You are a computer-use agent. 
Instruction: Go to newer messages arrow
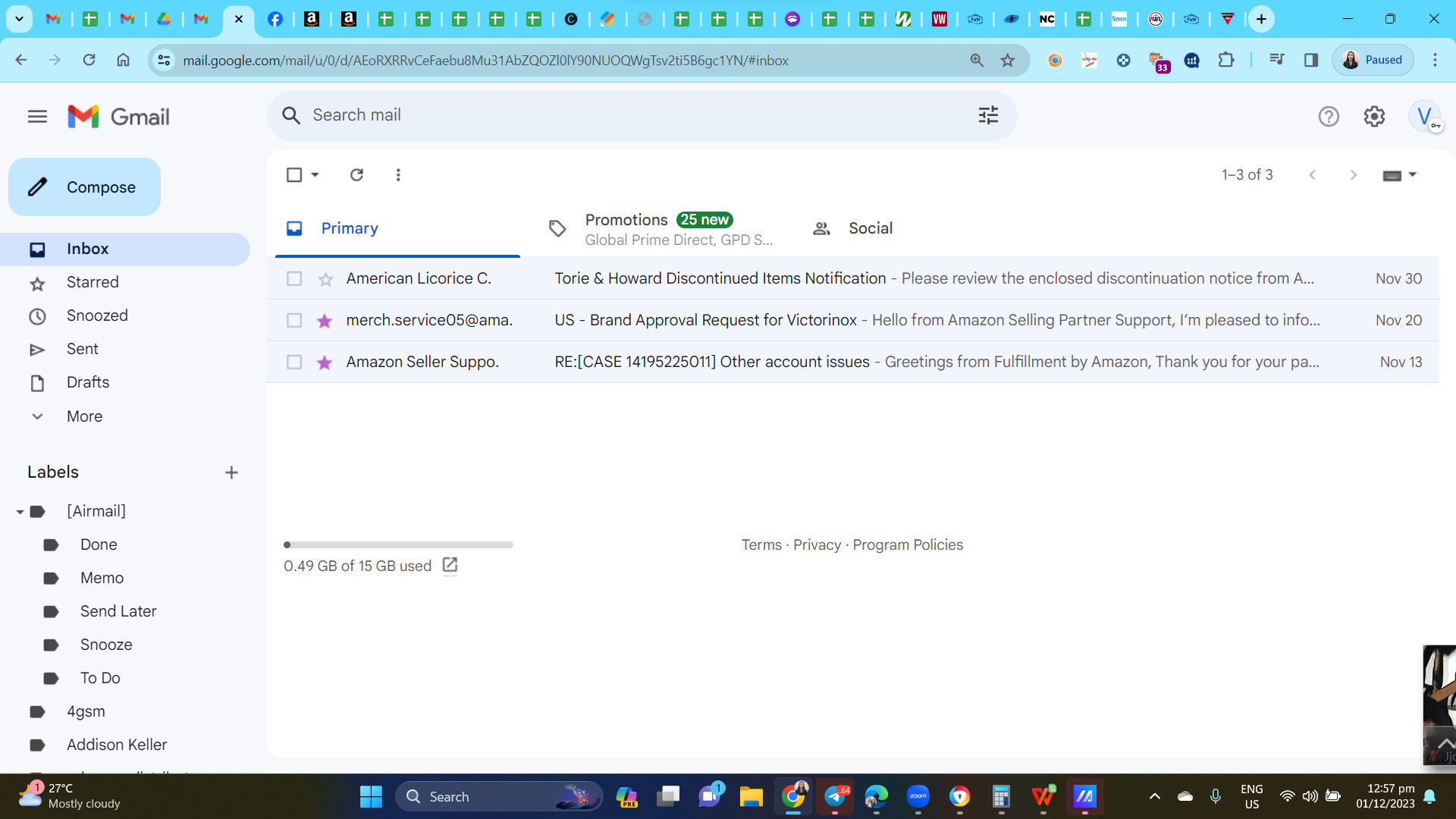click(x=1313, y=175)
